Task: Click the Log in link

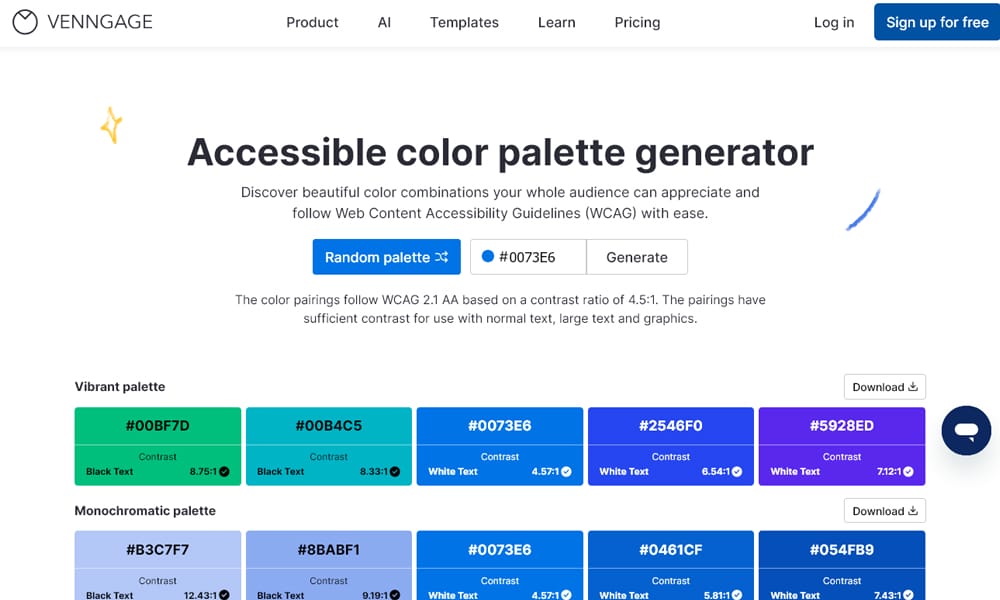Action: coord(833,22)
